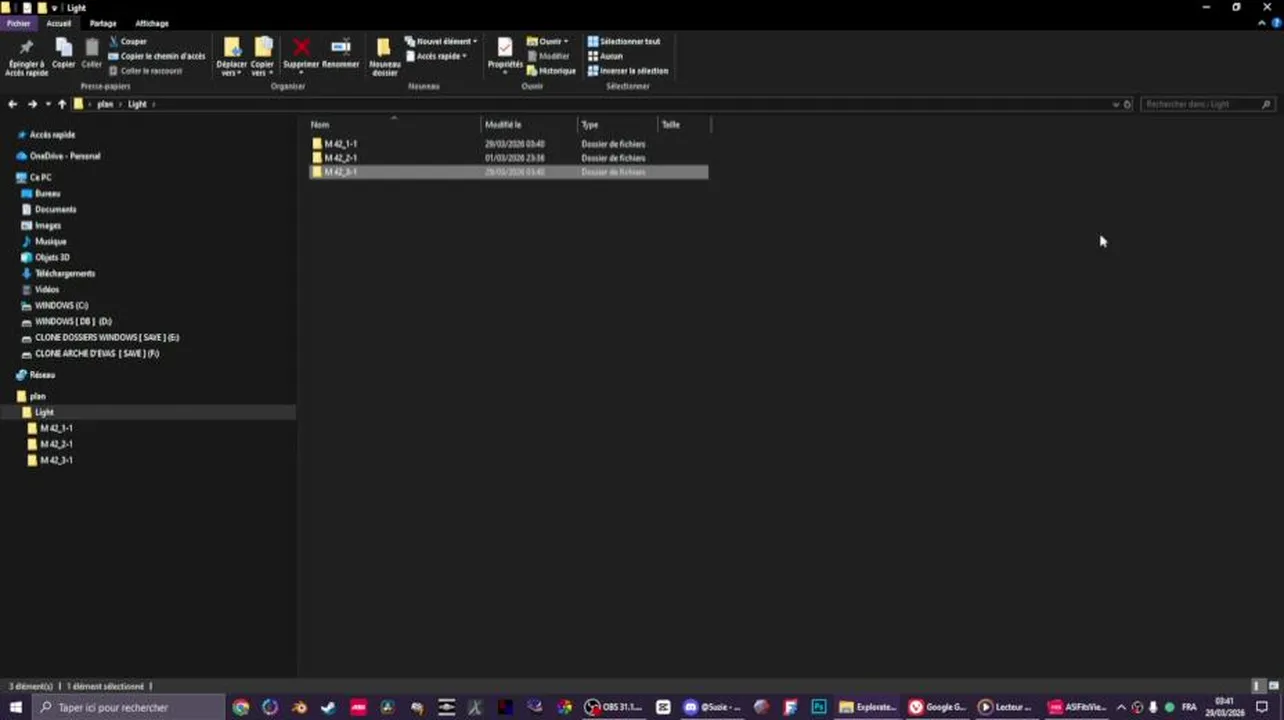
Task: Open the Windows Start menu
Action: pyautogui.click(x=16, y=707)
